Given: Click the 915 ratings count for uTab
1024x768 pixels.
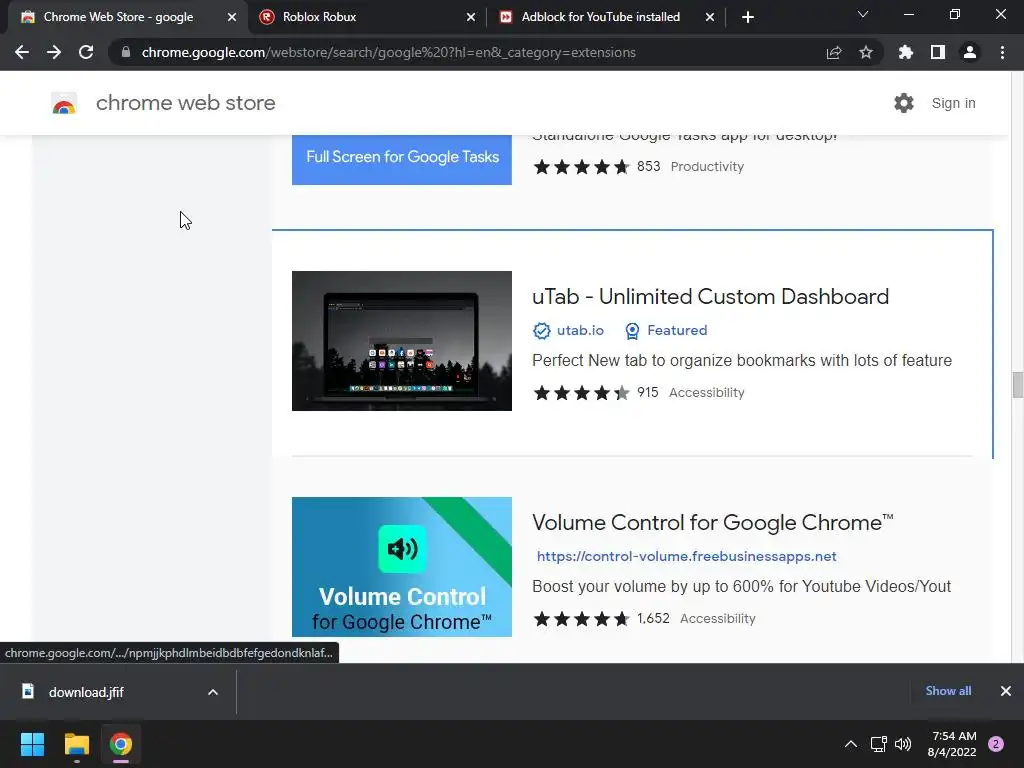Looking at the screenshot, I should pyautogui.click(x=648, y=392).
